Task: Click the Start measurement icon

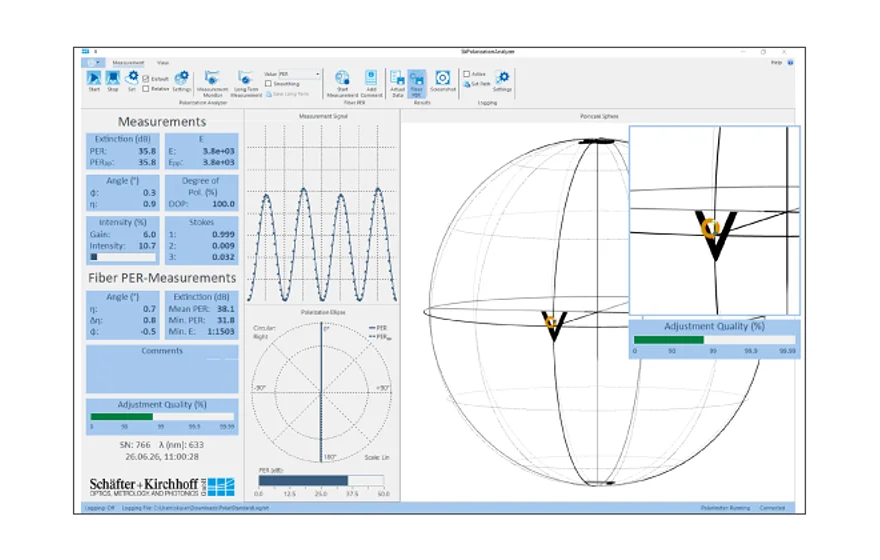Action: [x=94, y=78]
